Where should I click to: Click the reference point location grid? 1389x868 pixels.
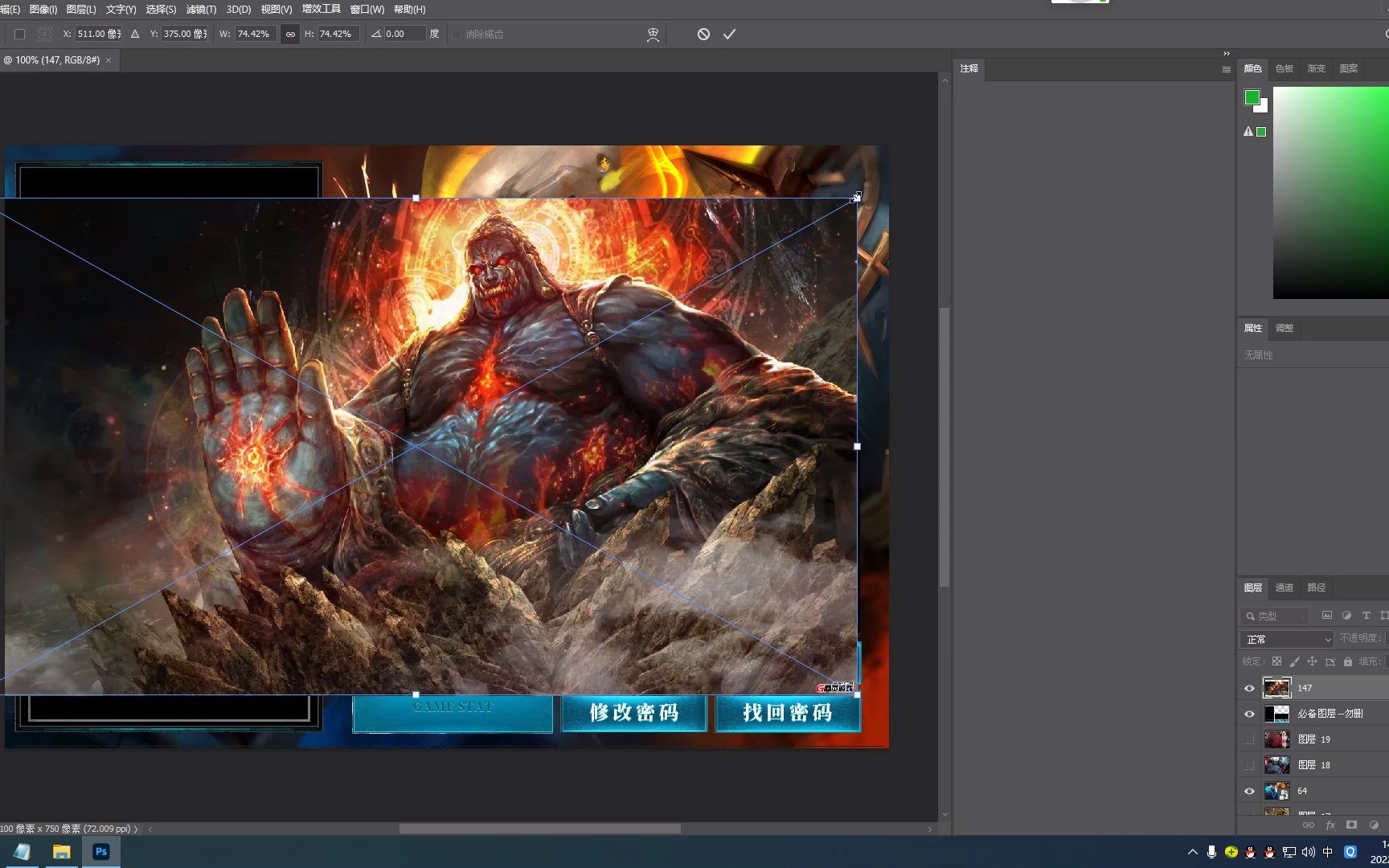[44, 34]
